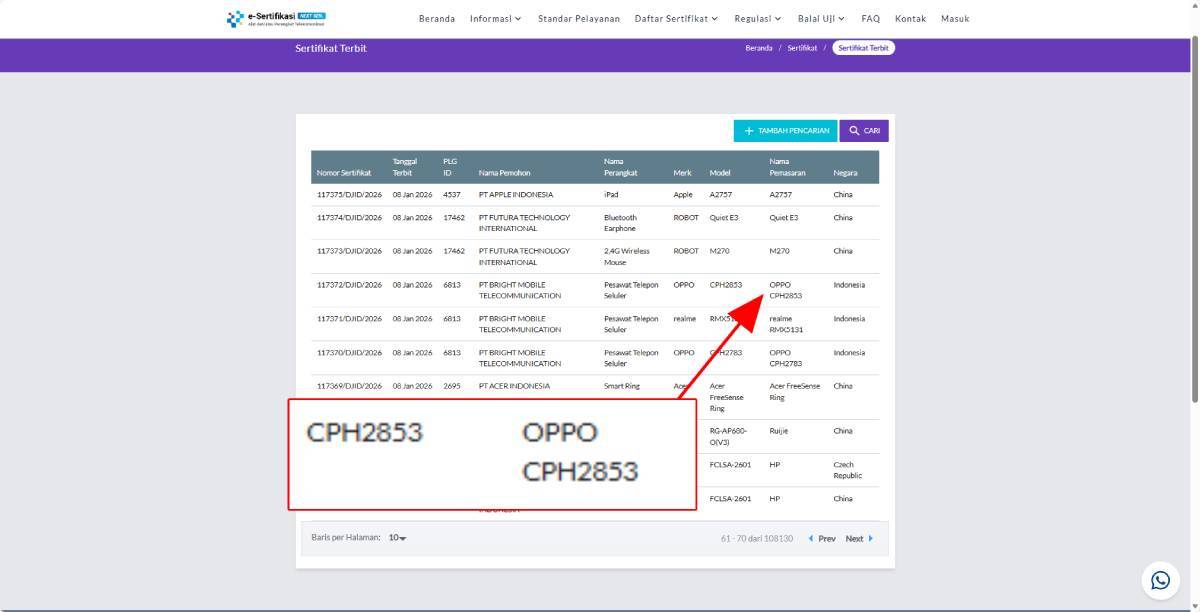
Task: Open the Beranda menu item
Action: (437, 18)
